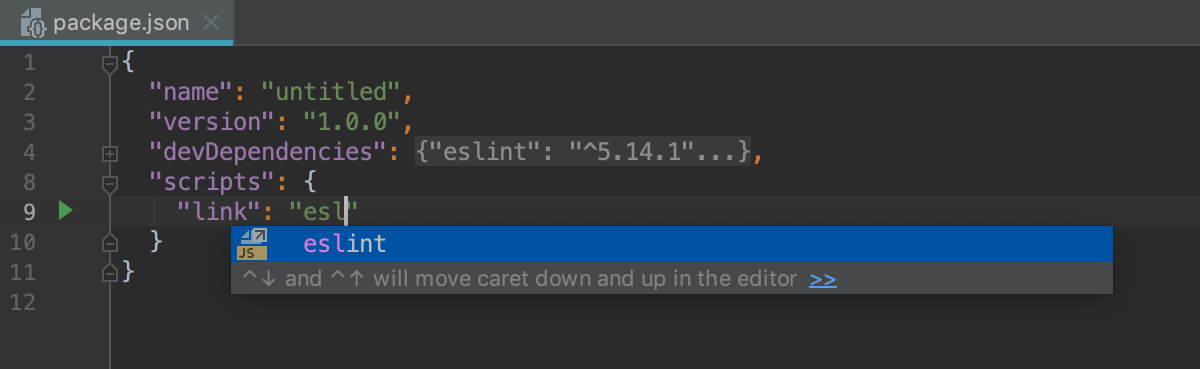Place caret in "untitled" value
This screenshot has width=1200, height=369.
pos(331,93)
